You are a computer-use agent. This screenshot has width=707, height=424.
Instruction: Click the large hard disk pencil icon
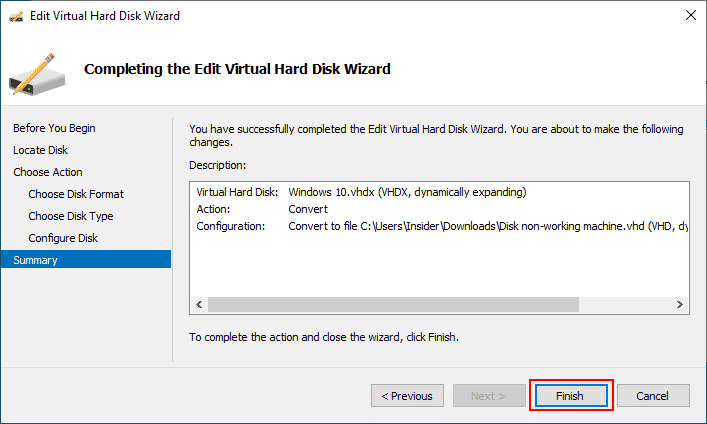37,74
